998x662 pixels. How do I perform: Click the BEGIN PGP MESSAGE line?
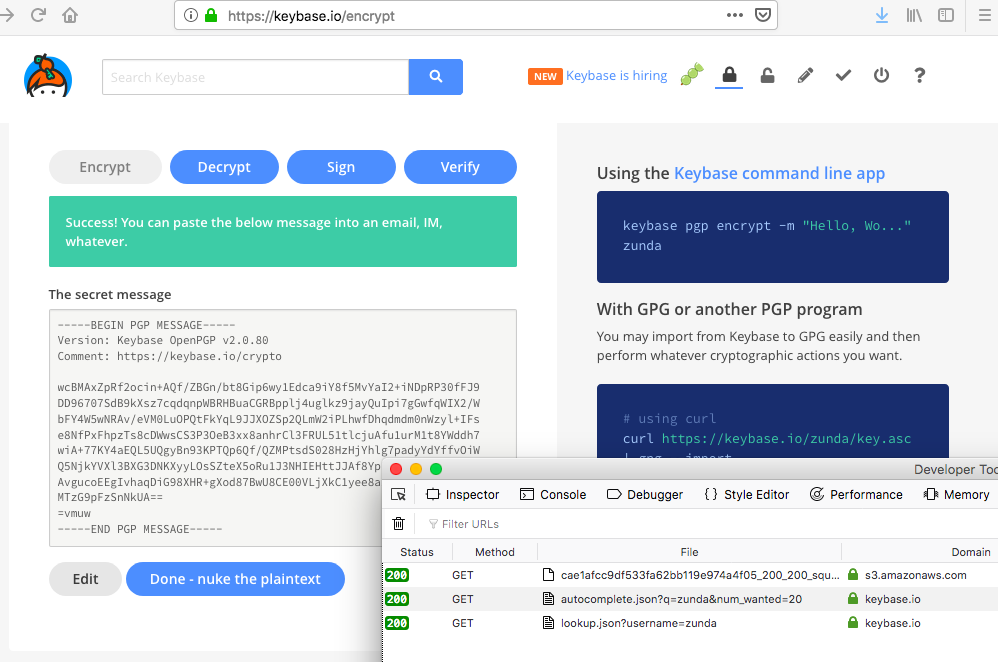point(146,325)
